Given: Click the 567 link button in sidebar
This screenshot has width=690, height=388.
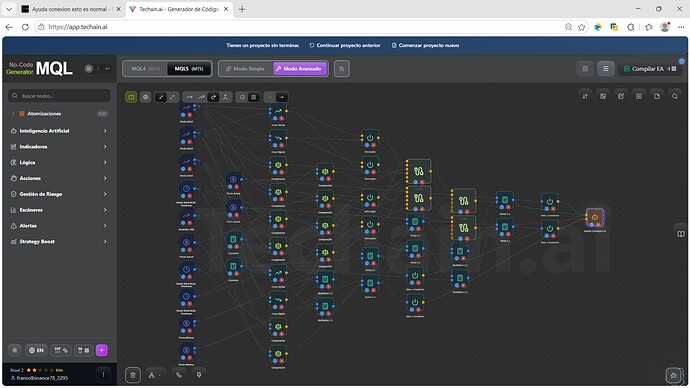Looking at the screenshot, I should pyautogui.click(x=61, y=350).
